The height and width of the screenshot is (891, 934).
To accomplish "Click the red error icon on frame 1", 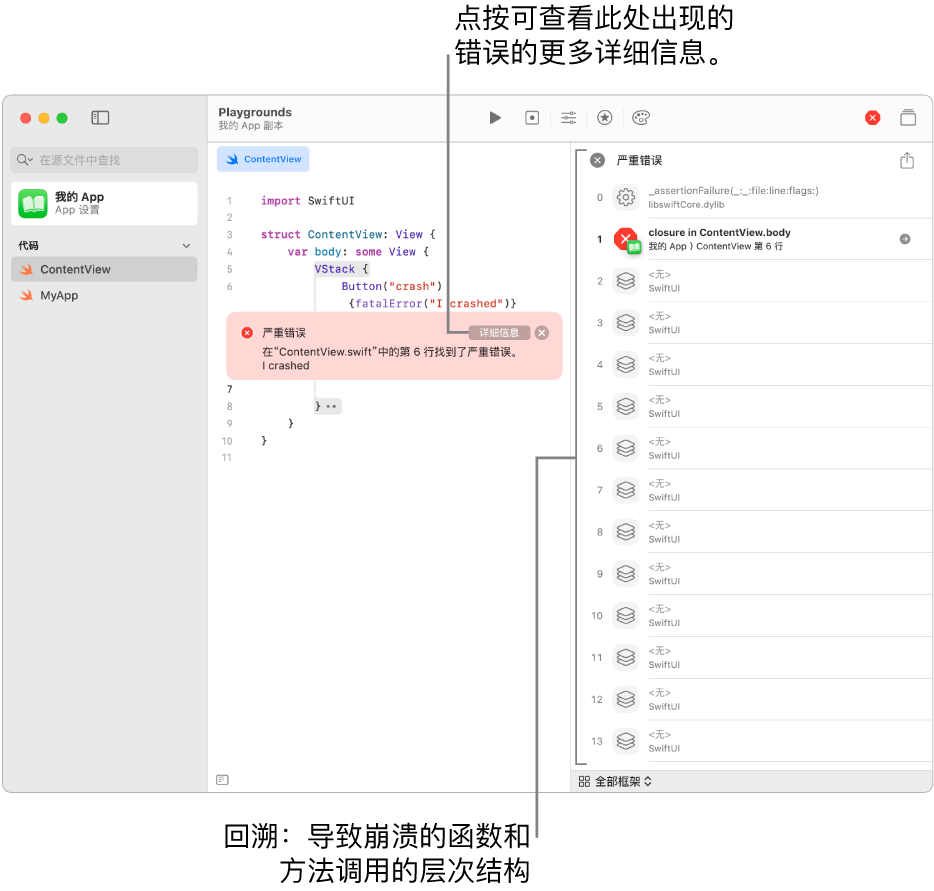I will (x=627, y=240).
